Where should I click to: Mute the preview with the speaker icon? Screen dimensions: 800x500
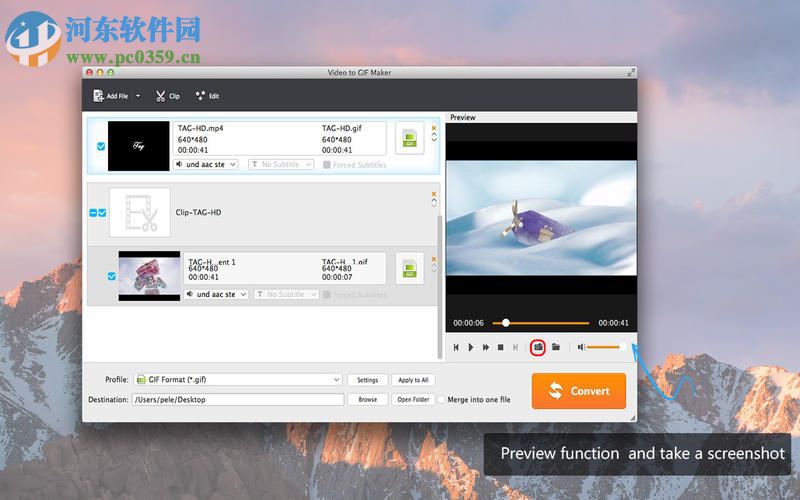click(581, 347)
